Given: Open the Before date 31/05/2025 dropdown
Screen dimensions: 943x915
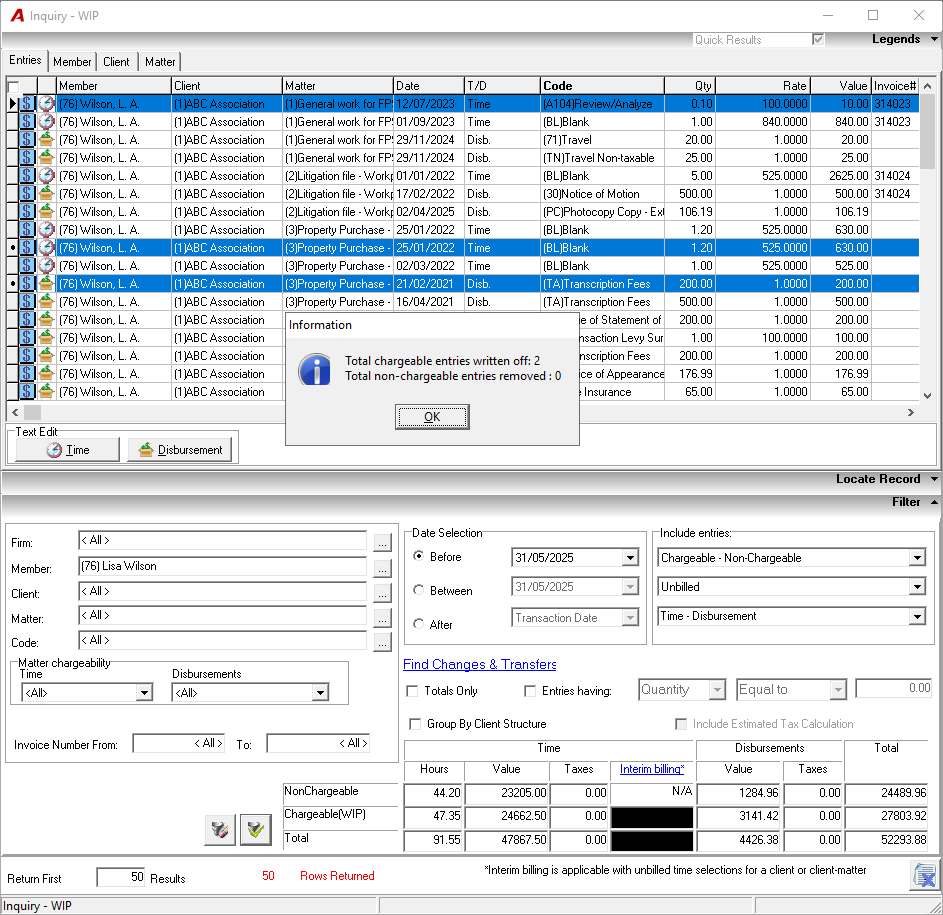Looking at the screenshot, I should pyautogui.click(x=630, y=558).
